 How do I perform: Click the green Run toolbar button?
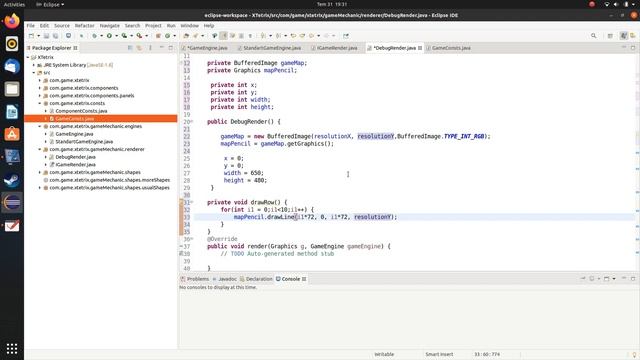point(109,36)
